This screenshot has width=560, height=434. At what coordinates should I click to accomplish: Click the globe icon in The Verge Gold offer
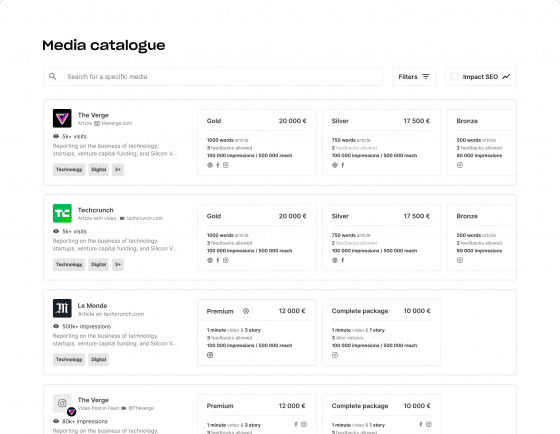[210, 165]
